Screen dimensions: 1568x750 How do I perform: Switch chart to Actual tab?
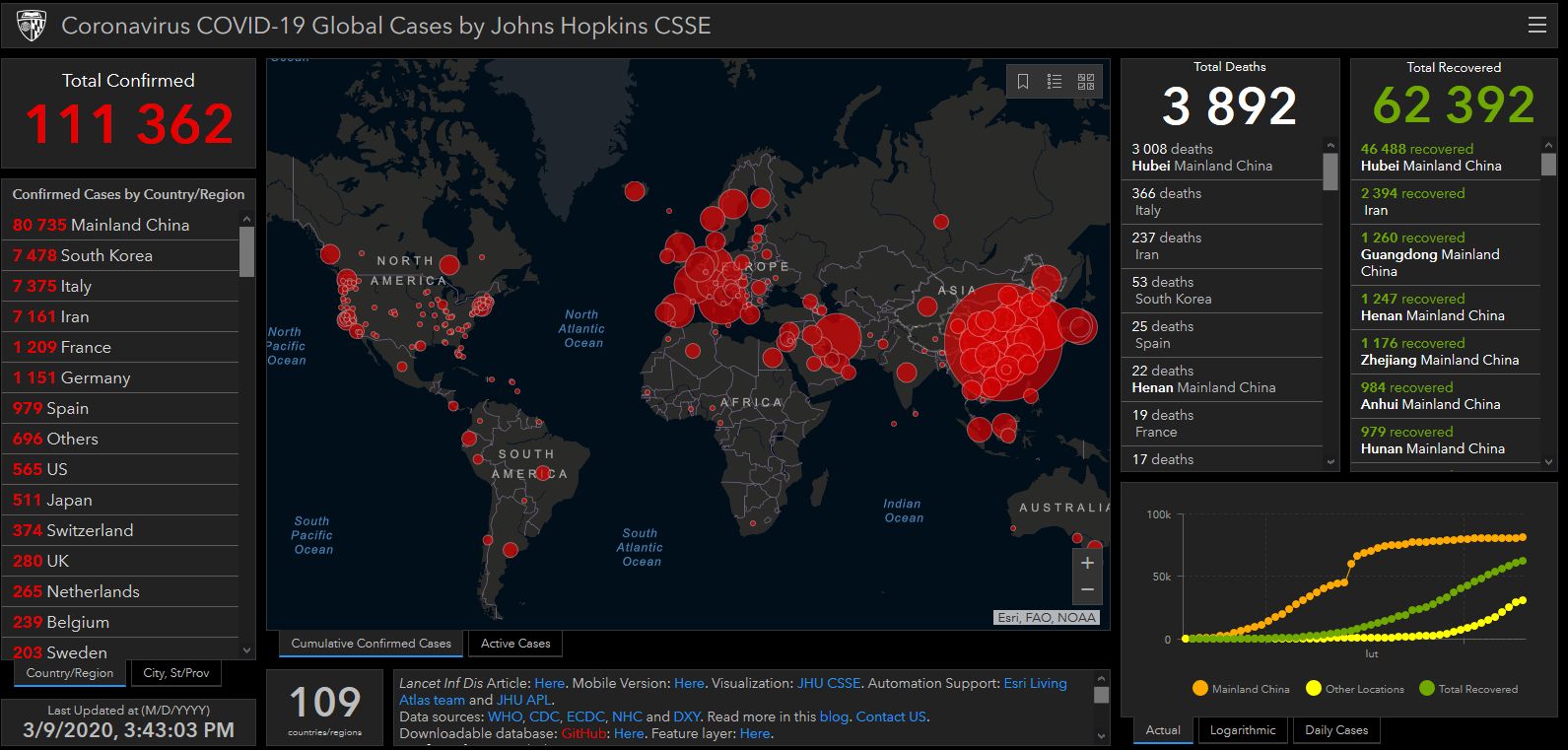tap(1163, 730)
